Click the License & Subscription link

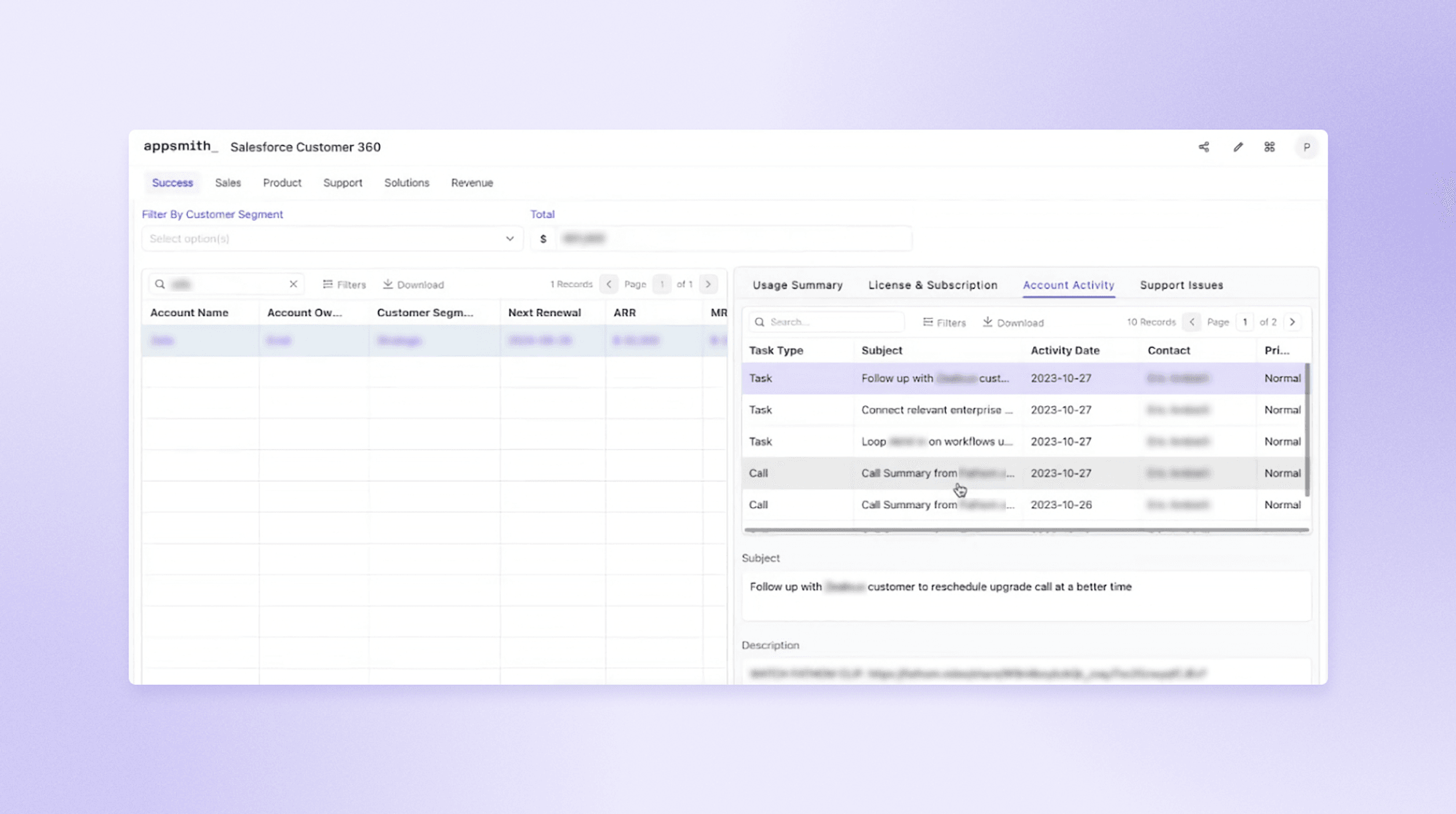click(x=933, y=285)
